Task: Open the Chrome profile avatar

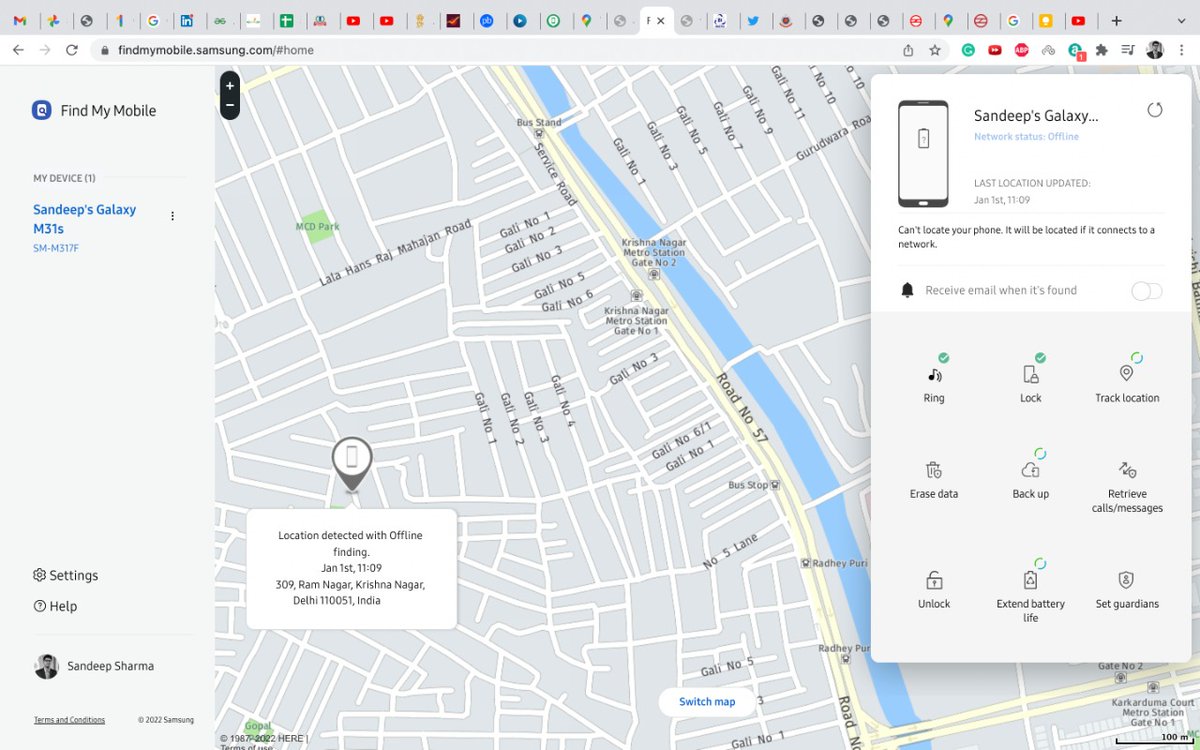Action: pos(1155,50)
